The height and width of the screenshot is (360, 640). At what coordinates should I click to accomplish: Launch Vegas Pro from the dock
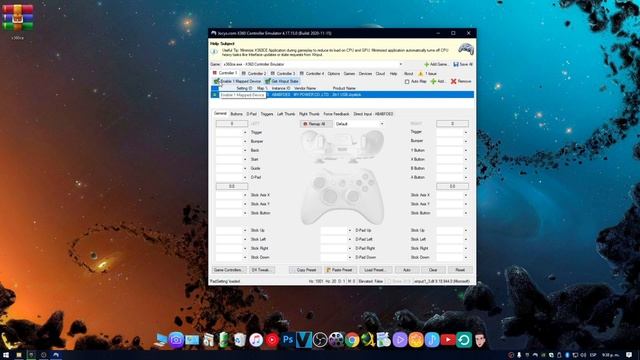point(304,340)
